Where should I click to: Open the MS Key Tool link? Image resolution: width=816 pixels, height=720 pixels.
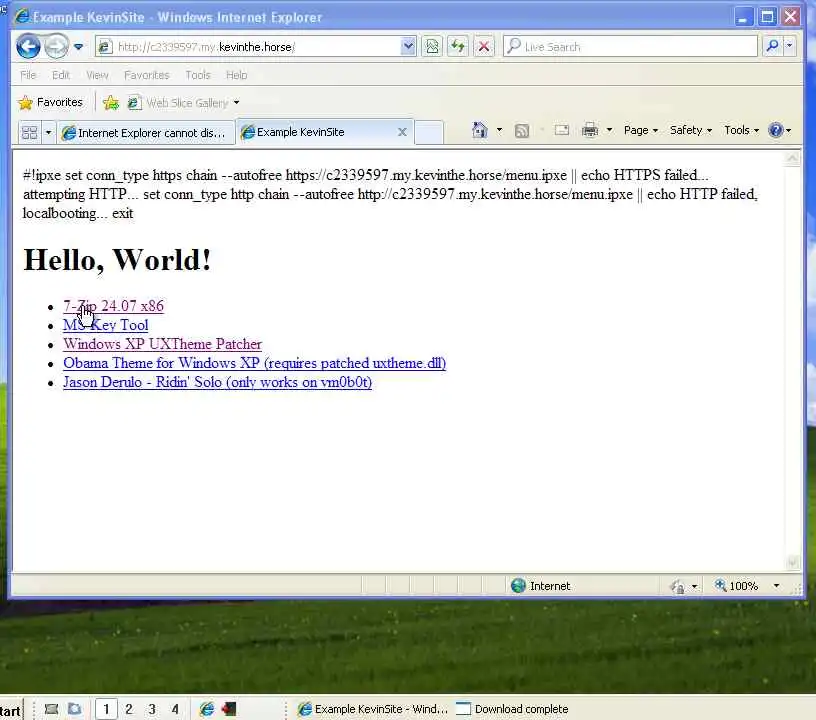pos(106,325)
